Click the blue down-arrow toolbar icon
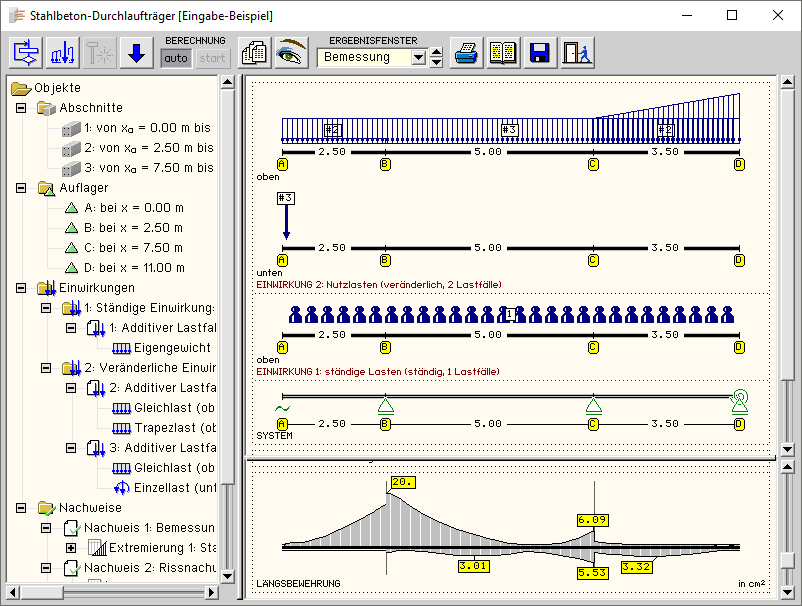 (x=136, y=53)
